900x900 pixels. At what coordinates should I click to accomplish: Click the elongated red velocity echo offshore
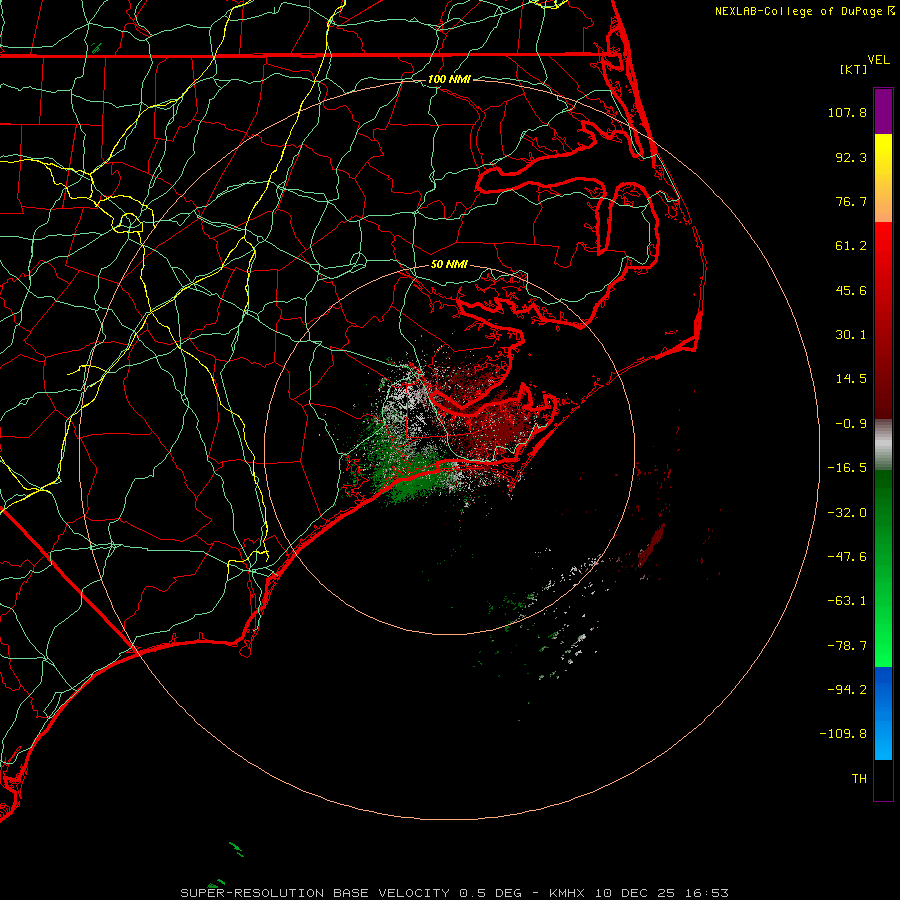(x=651, y=544)
